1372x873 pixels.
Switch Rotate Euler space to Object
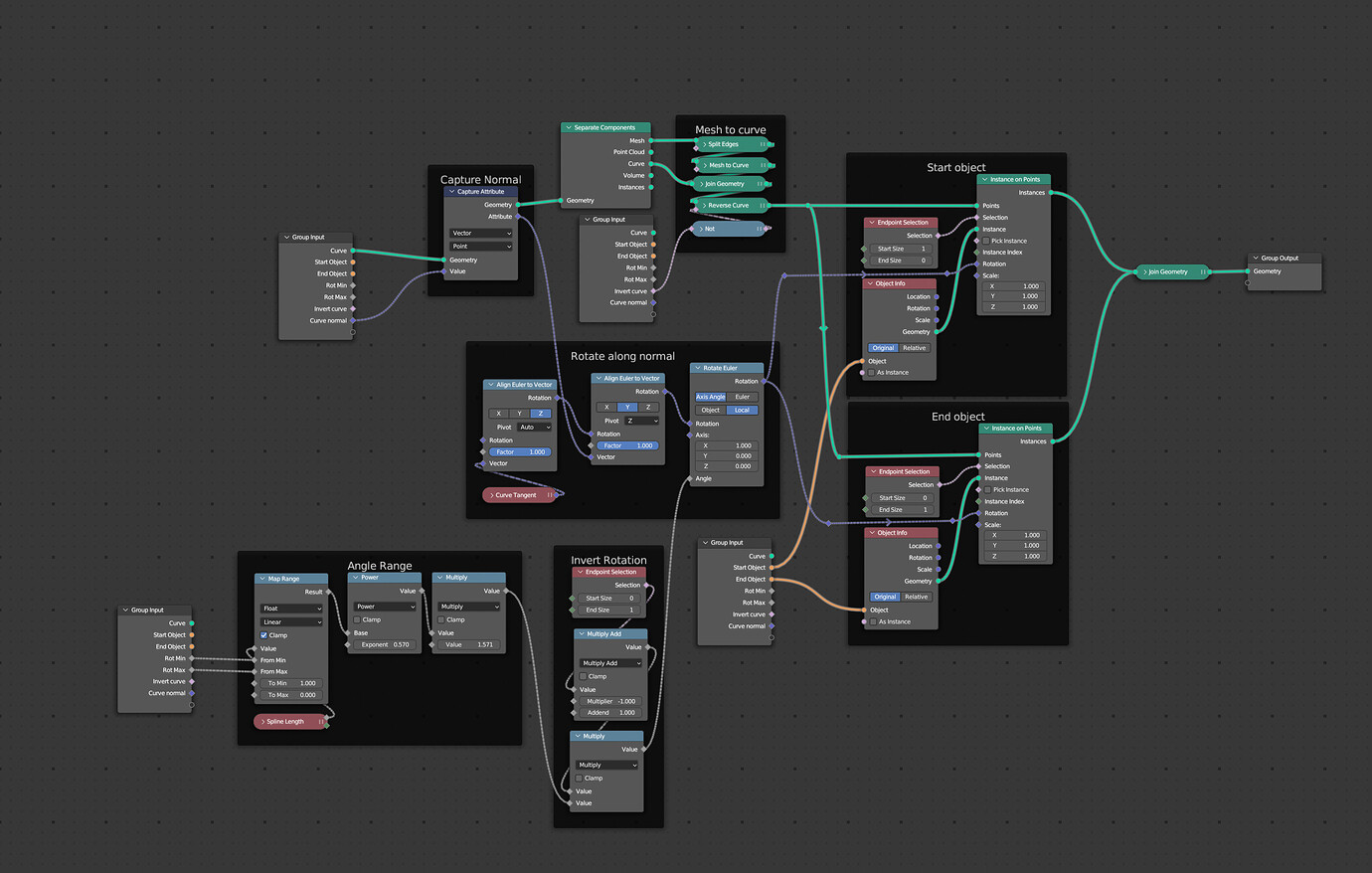coord(711,410)
